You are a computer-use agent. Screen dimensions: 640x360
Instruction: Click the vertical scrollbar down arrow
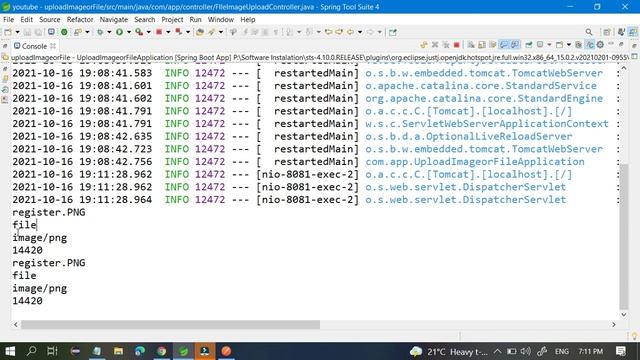click(x=624, y=315)
